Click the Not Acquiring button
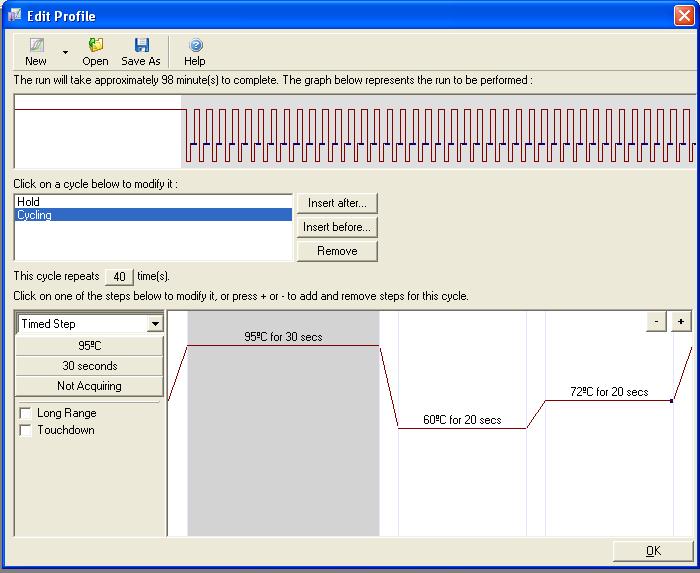Viewport: 700px width, 573px height. pos(89,386)
